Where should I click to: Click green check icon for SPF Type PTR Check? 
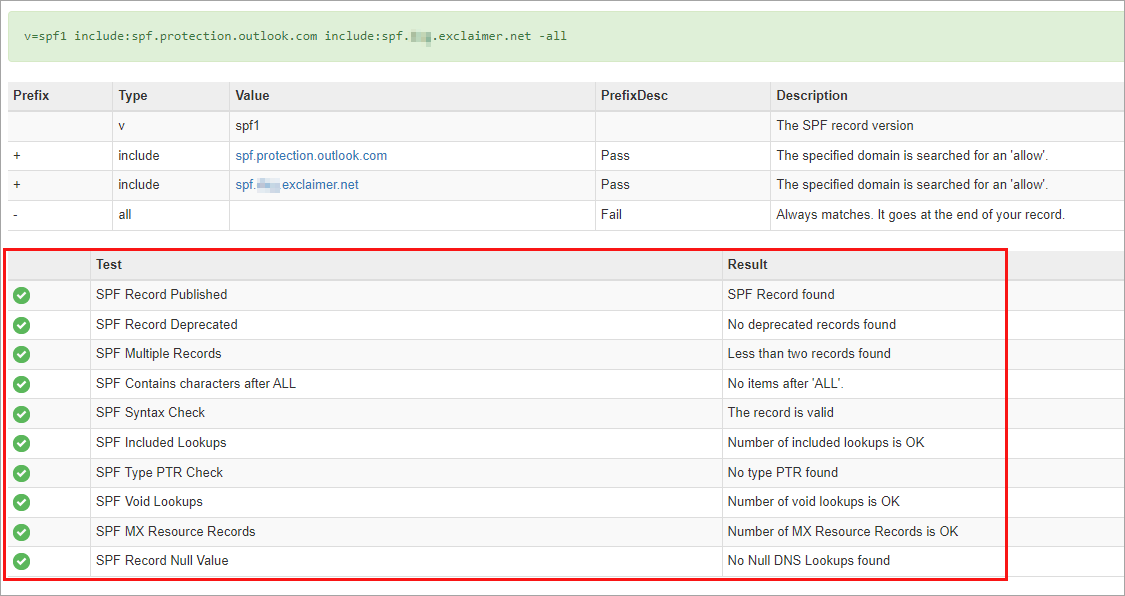coord(22,473)
